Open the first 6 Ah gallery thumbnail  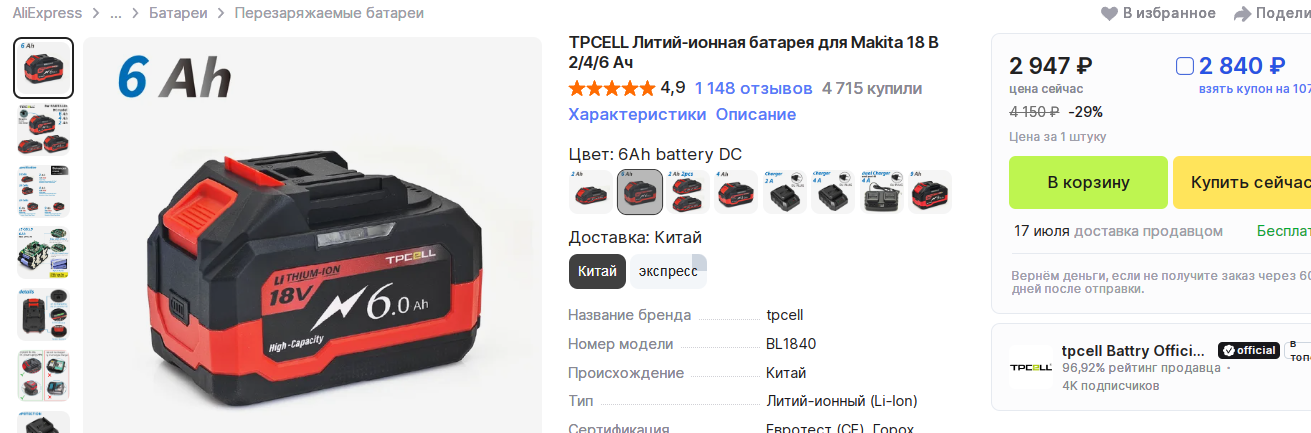click(x=44, y=68)
